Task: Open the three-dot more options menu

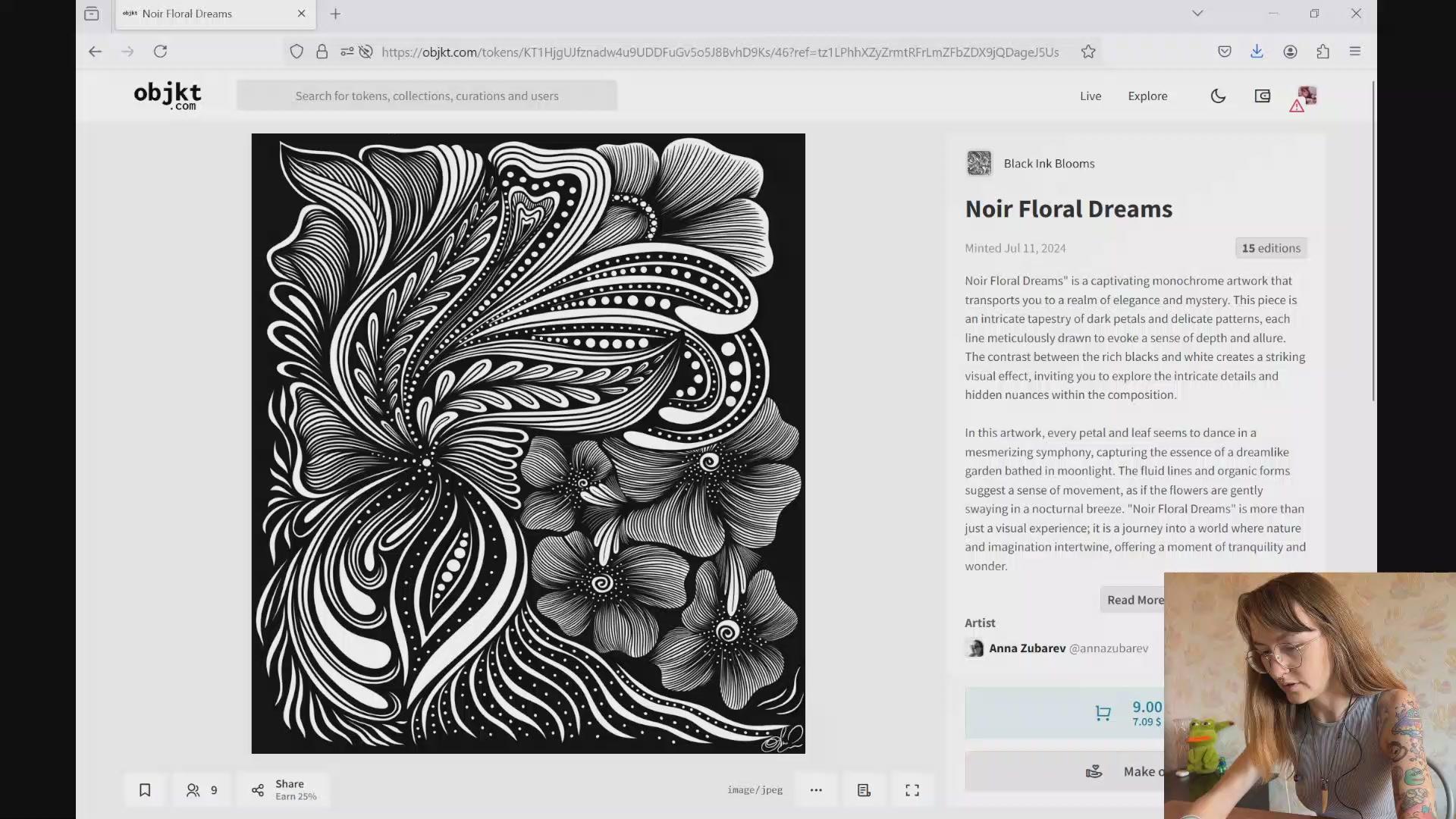Action: point(816,790)
